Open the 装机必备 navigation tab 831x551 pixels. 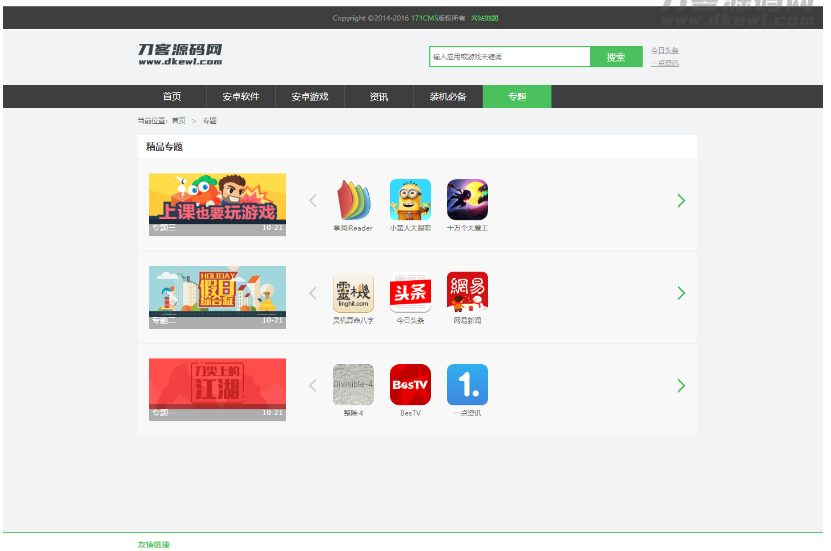[448, 97]
